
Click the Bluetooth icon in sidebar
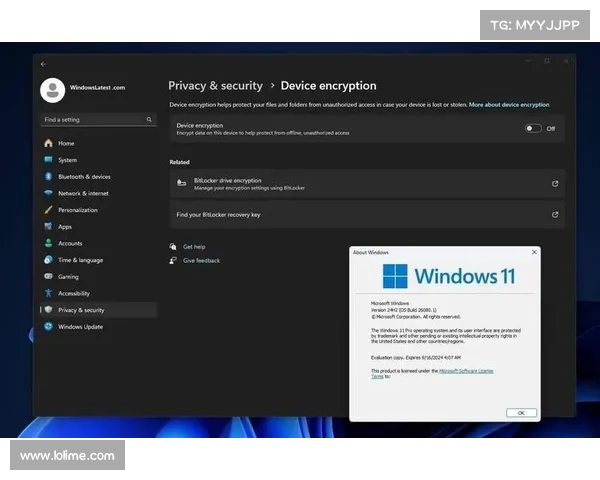(x=48, y=176)
